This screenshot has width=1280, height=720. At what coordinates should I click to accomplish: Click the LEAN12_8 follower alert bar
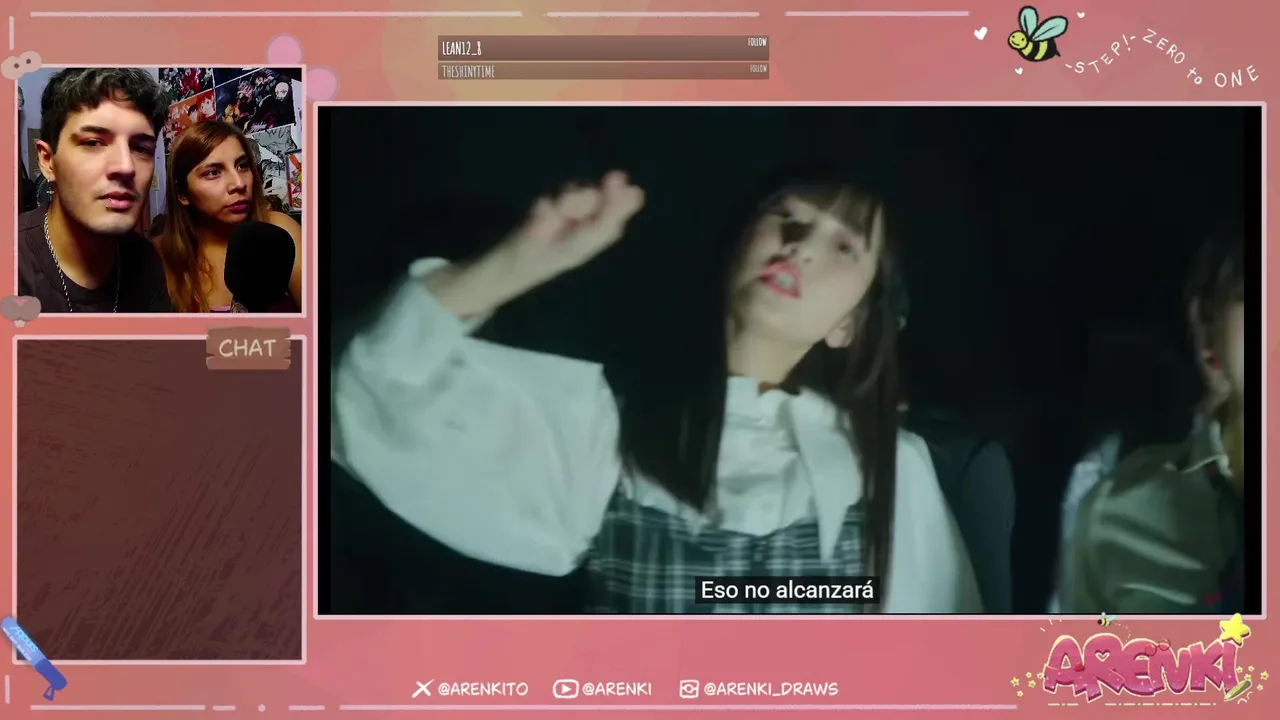603,47
